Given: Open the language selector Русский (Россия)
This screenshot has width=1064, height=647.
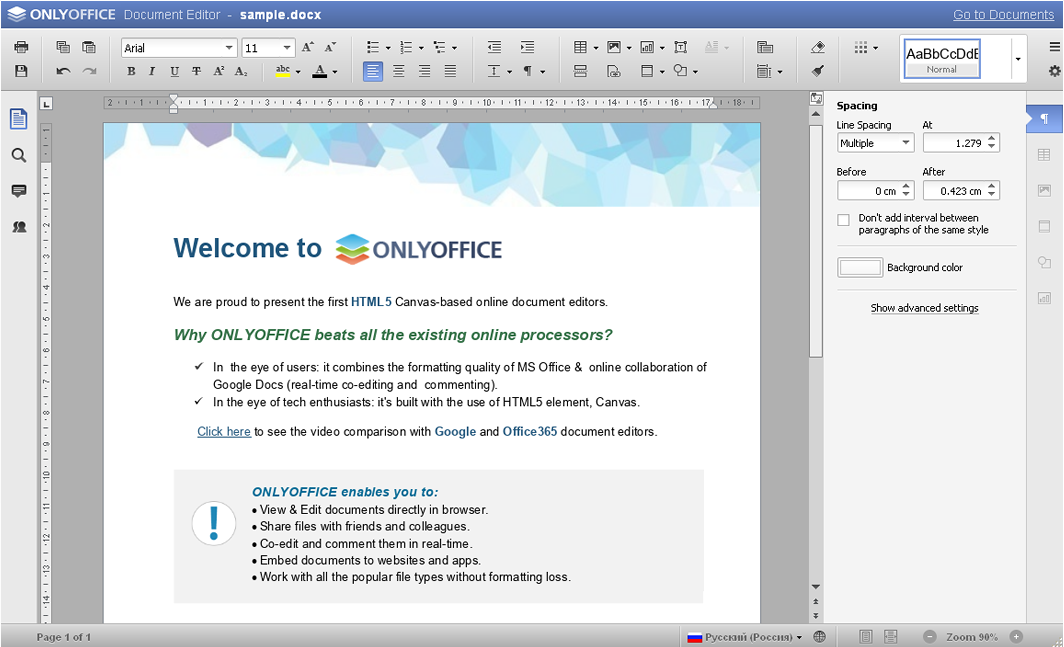Looking at the screenshot, I should click(x=745, y=637).
